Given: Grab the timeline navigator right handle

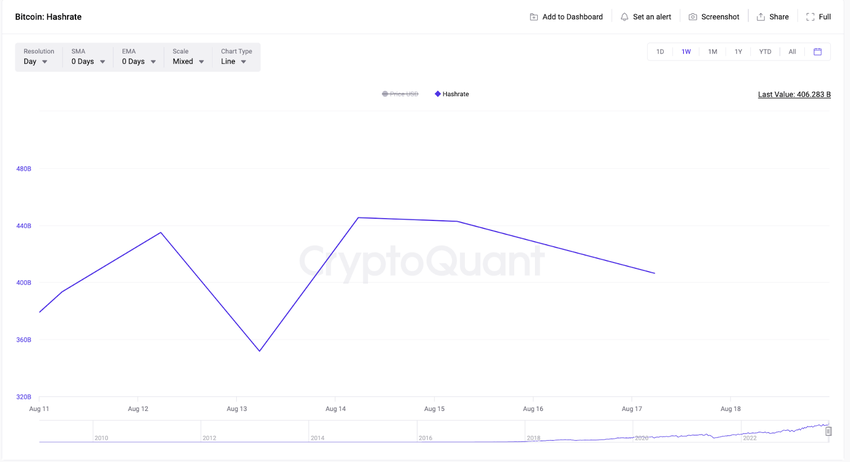Looking at the screenshot, I should (x=828, y=432).
